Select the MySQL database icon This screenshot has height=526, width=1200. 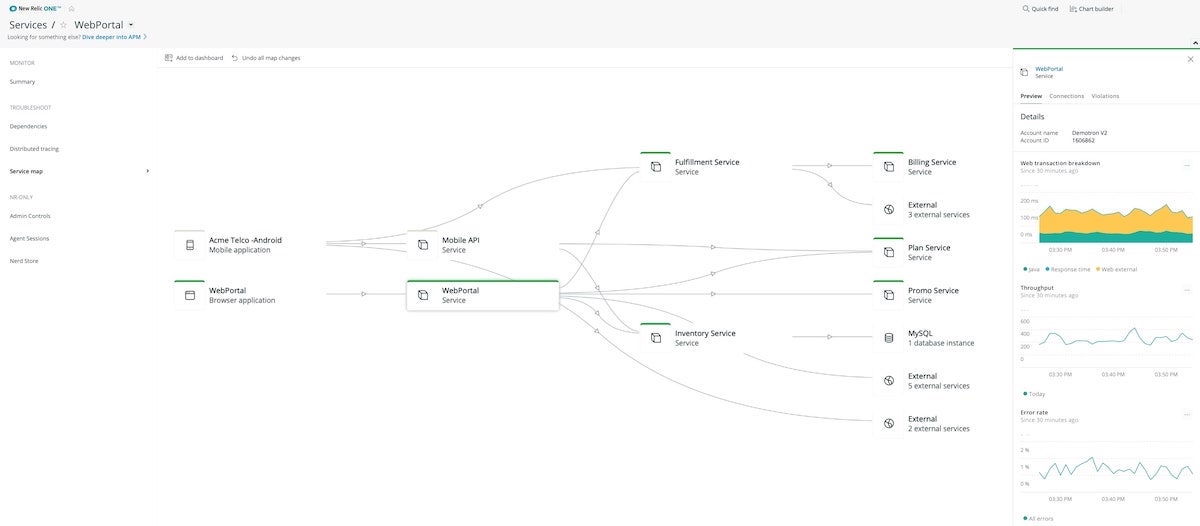(889, 338)
